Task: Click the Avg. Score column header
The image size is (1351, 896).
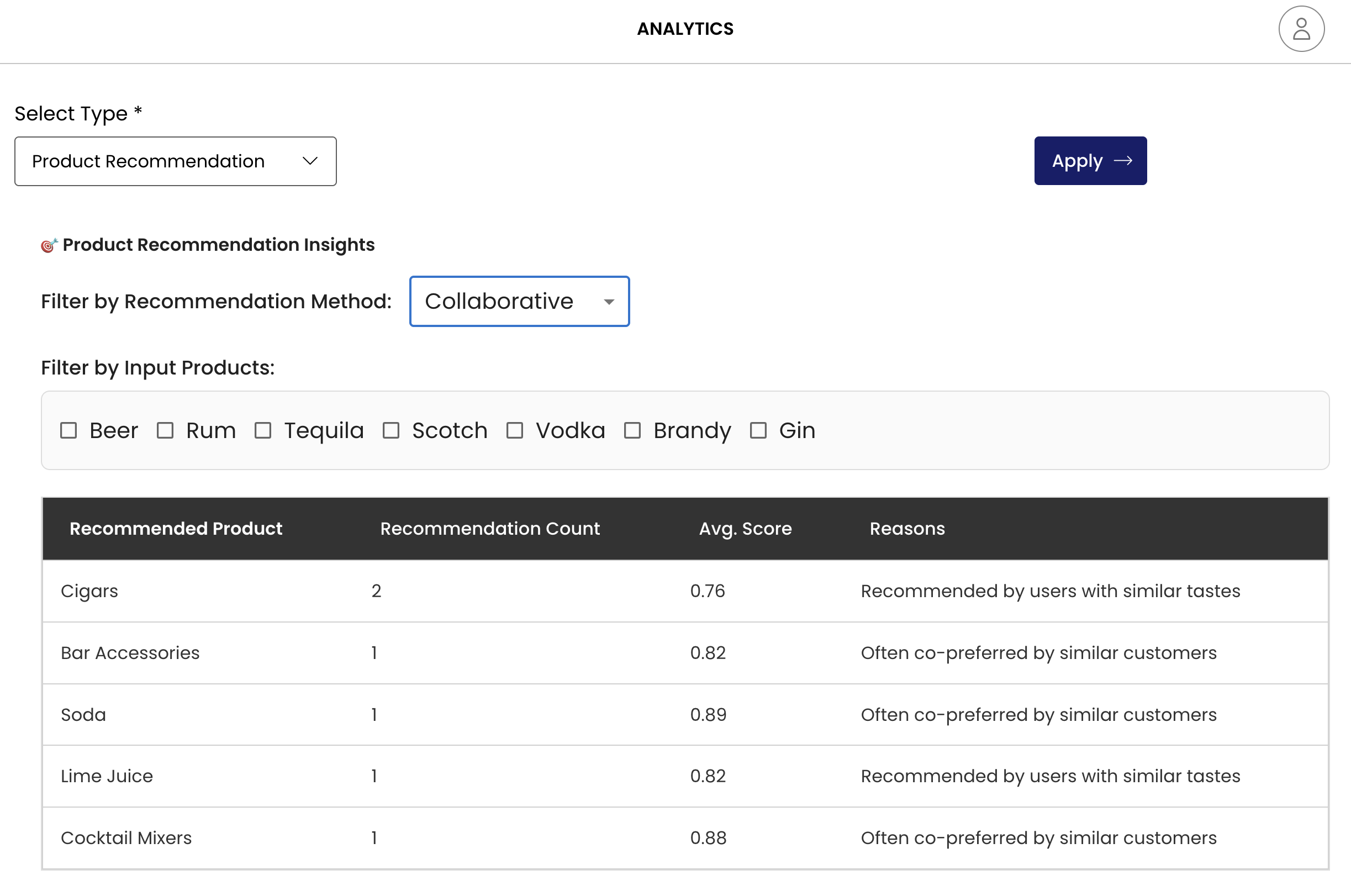Action: click(x=745, y=529)
